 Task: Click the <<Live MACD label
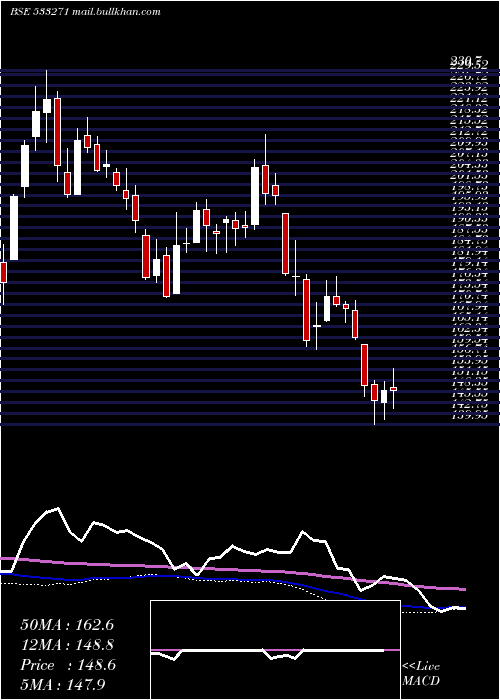[421, 674]
